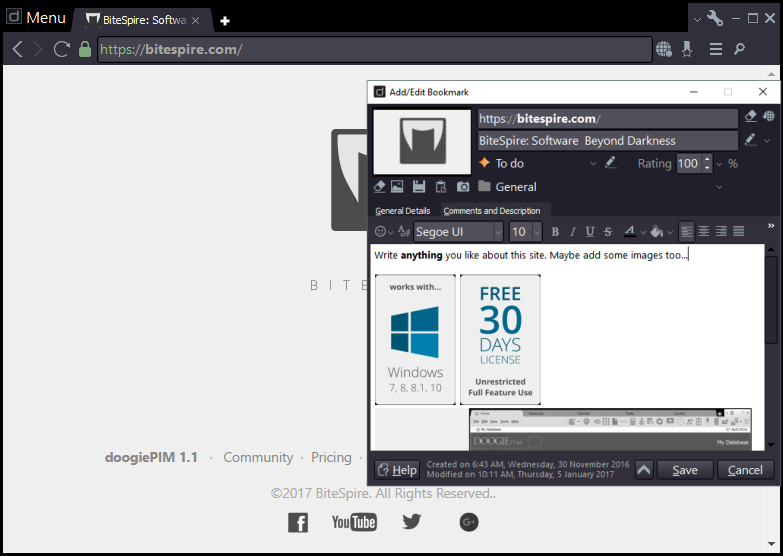
Task: Align text center
Action: (x=704, y=231)
